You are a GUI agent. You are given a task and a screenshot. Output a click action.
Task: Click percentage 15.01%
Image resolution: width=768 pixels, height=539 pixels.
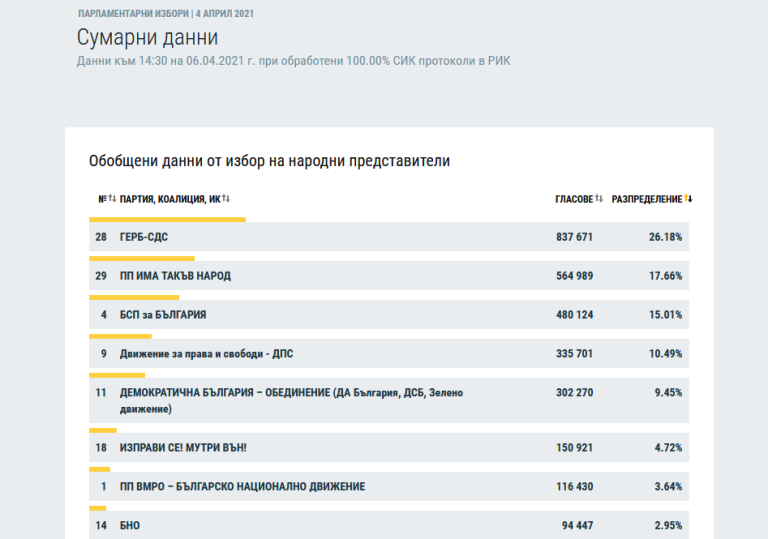[x=665, y=315]
